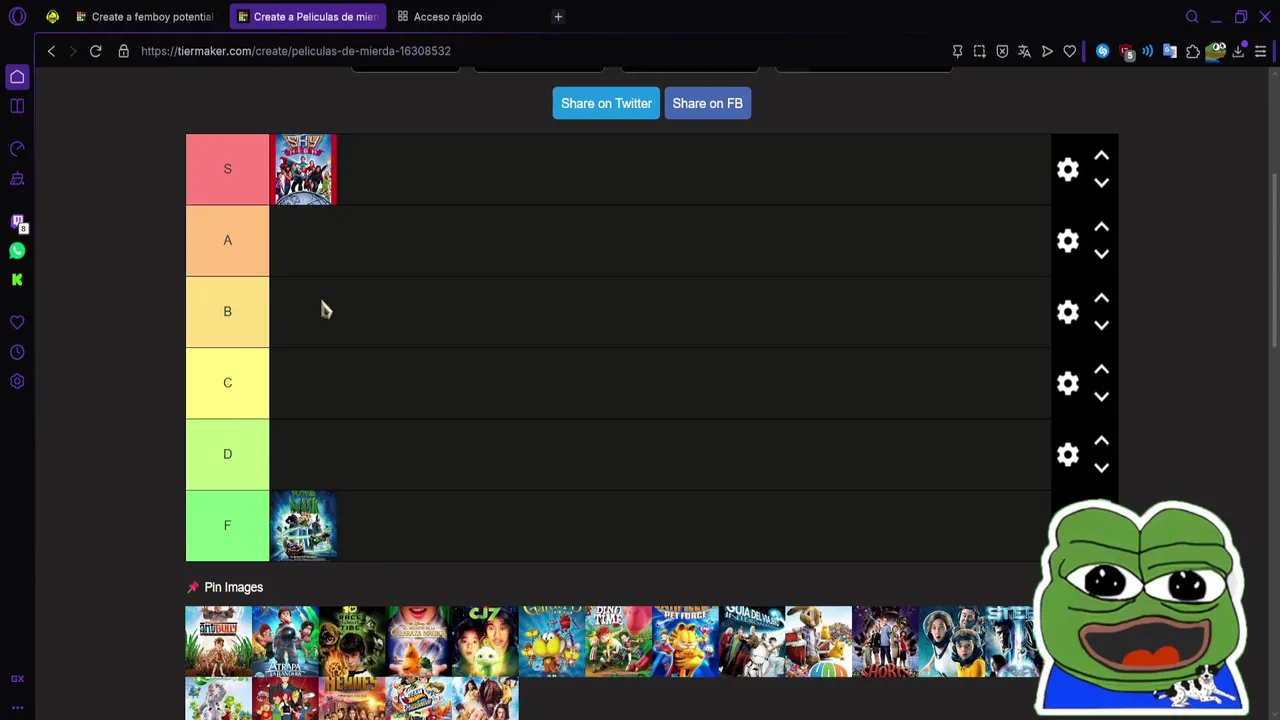Move the B tier row up

tap(1101, 298)
